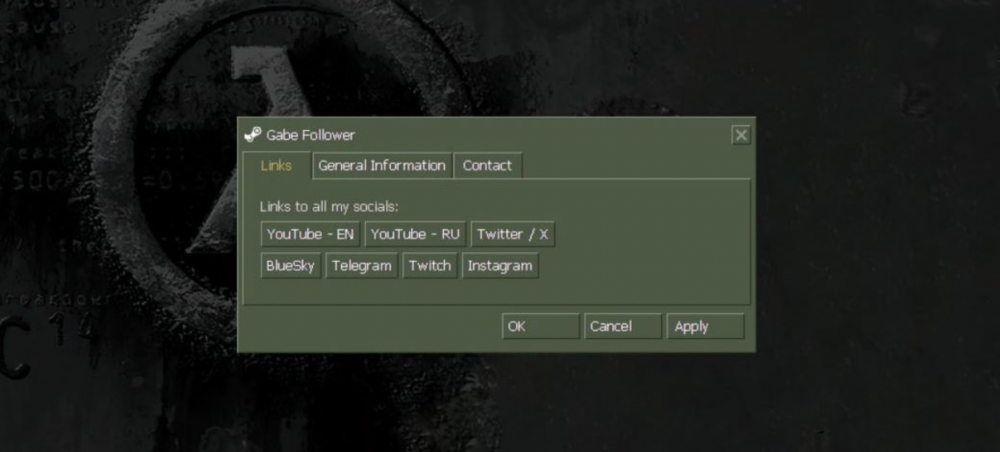Click the BlueSky button

pyautogui.click(x=290, y=266)
